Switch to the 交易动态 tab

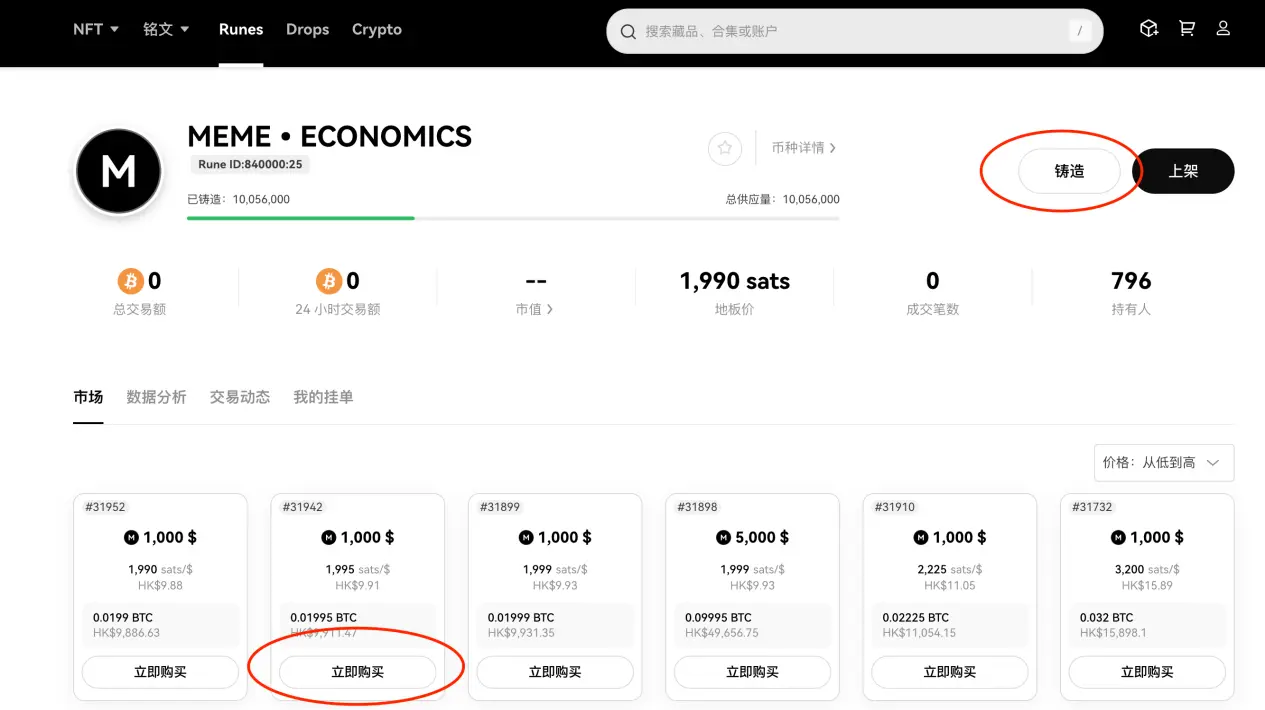coord(240,397)
